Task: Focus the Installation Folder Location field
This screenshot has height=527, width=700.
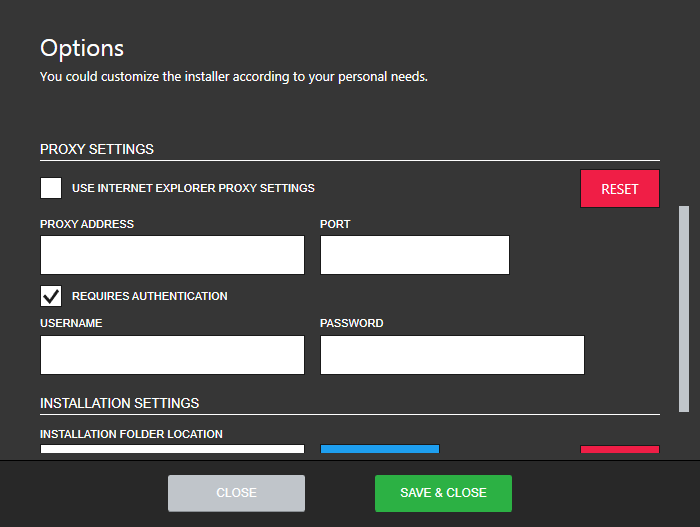Action: (172, 449)
